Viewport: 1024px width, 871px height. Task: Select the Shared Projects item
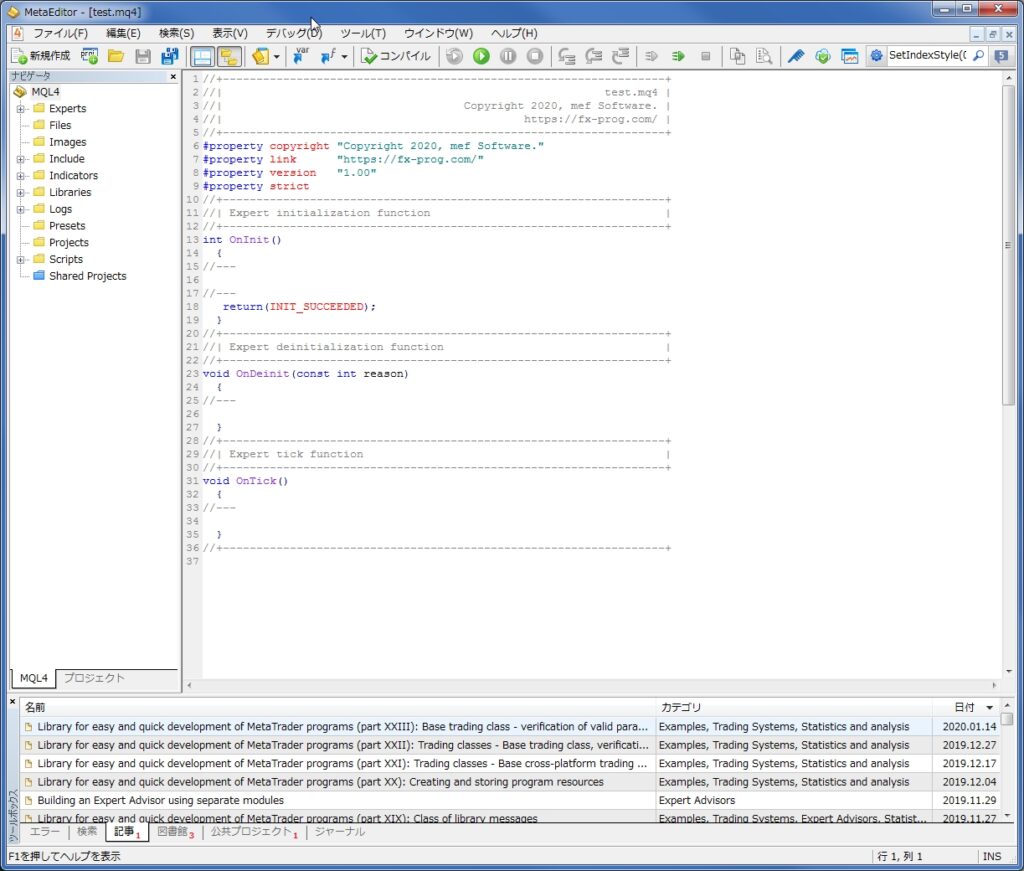click(x=88, y=276)
